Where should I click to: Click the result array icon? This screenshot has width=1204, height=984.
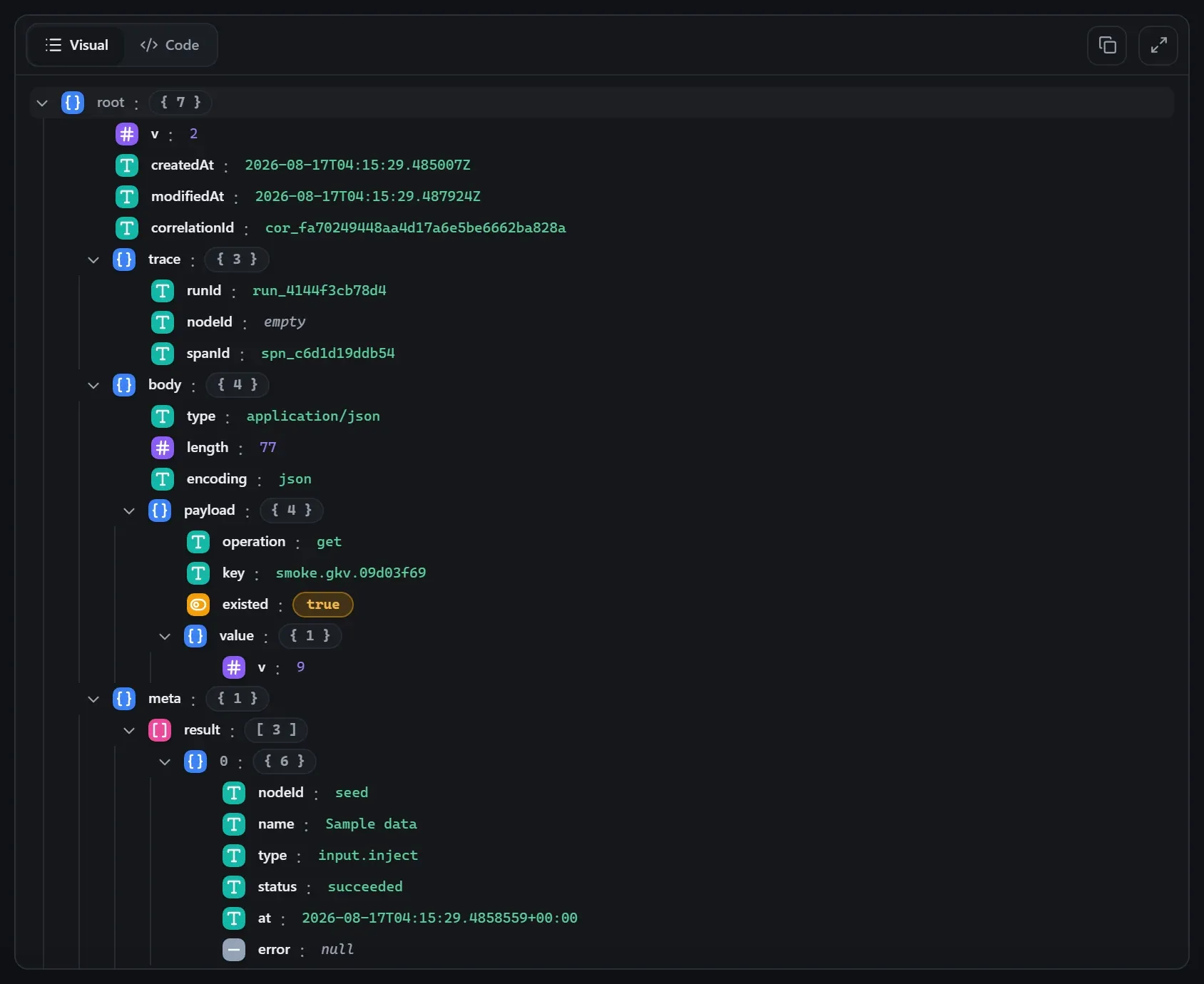(x=160, y=730)
